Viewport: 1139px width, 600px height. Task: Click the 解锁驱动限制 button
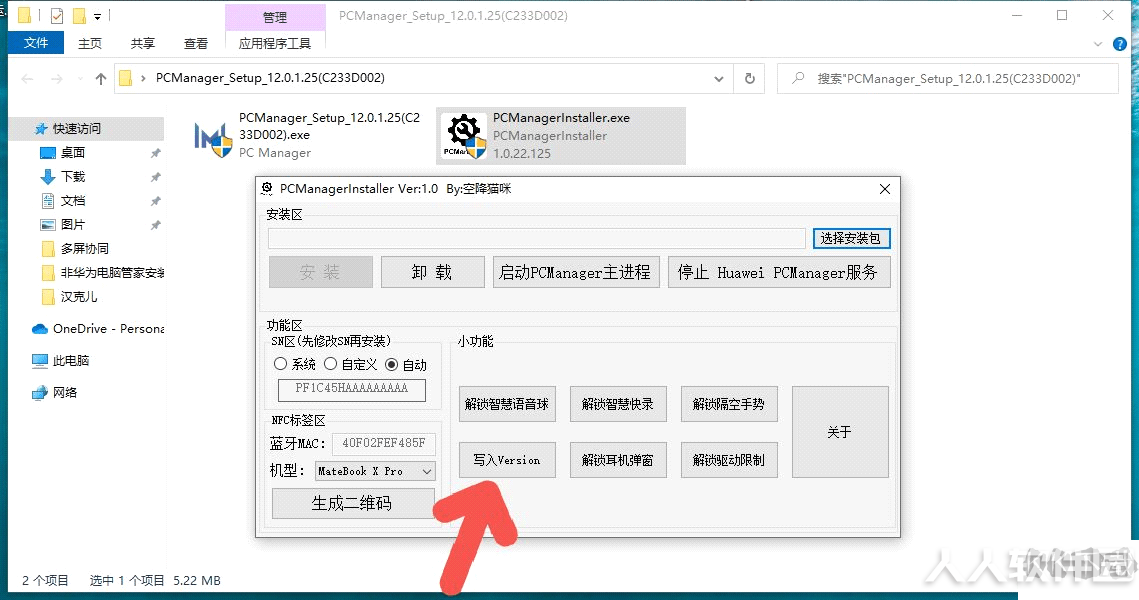[x=729, y=460]
